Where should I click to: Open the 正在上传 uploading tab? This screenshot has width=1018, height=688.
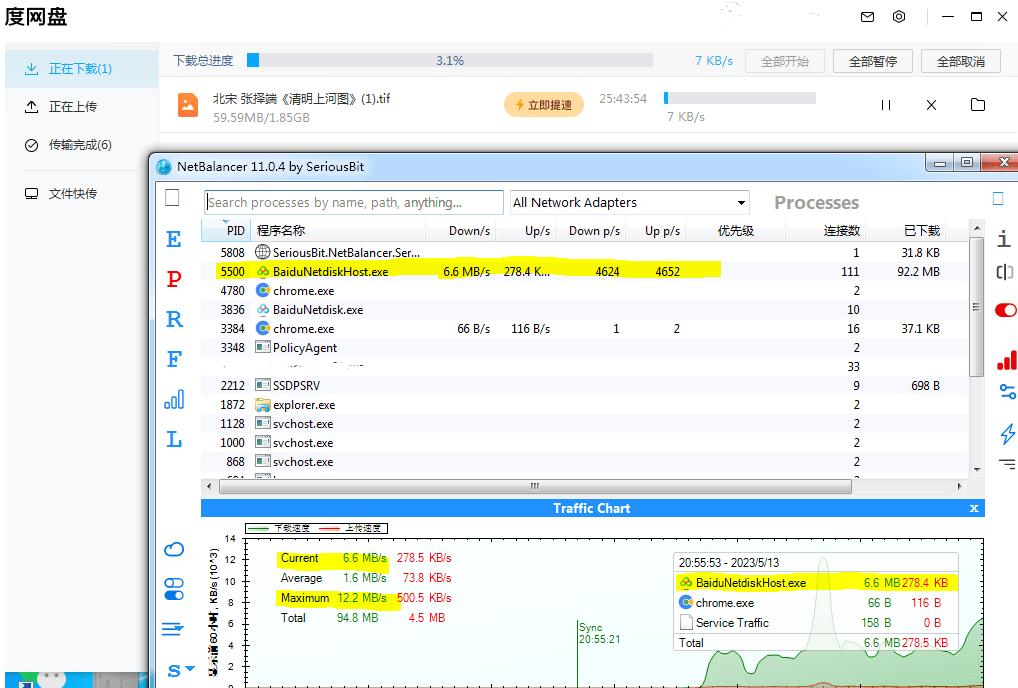[x=73, y=107]
